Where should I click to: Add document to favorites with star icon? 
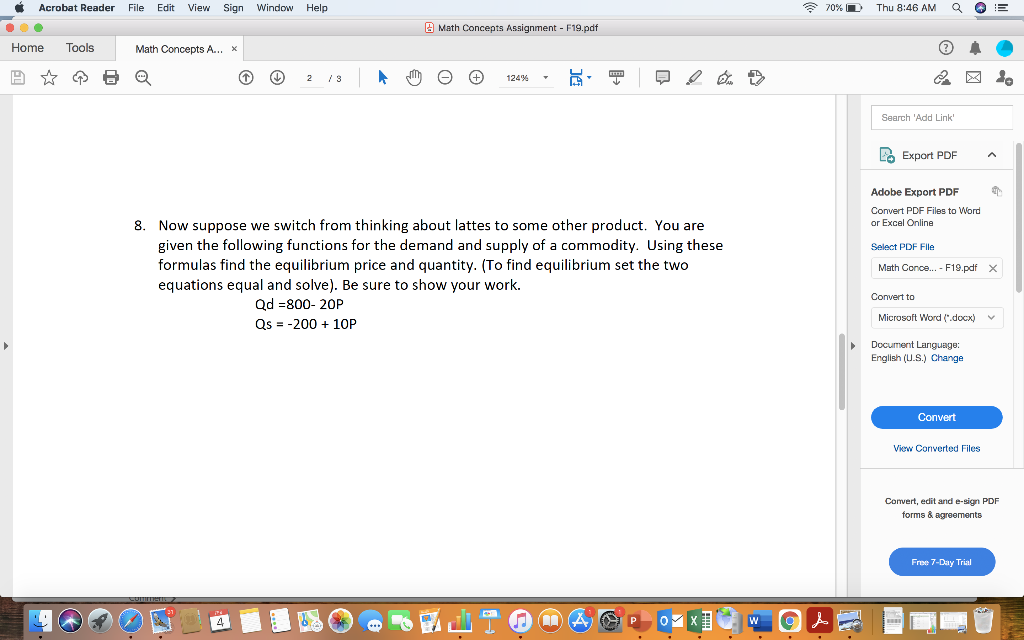[x=48, y=77]
